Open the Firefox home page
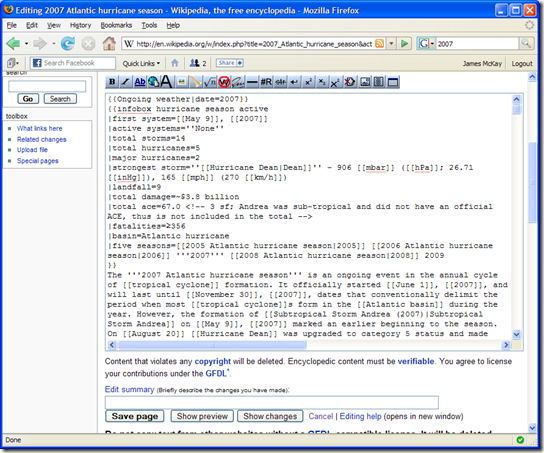 click(109, 44)
